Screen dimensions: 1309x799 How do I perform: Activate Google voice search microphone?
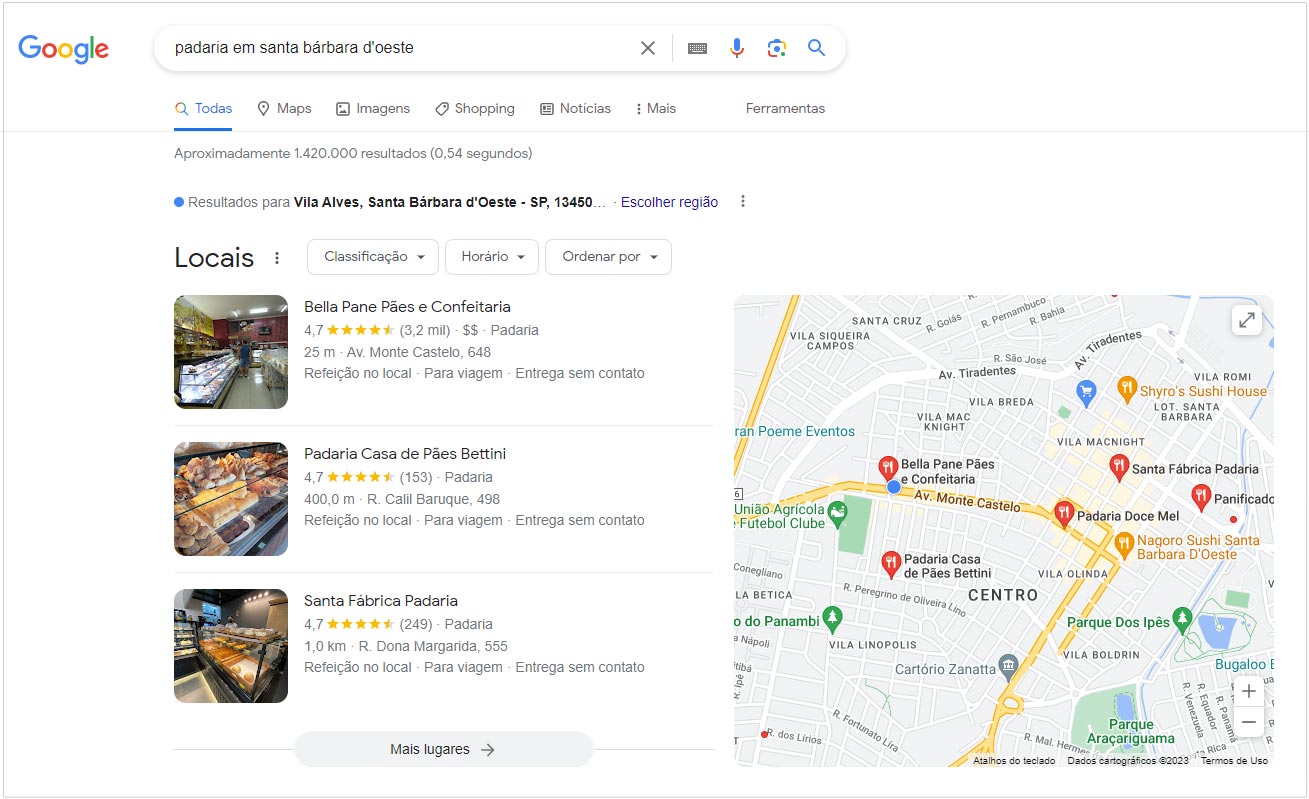tap(737, 47)
